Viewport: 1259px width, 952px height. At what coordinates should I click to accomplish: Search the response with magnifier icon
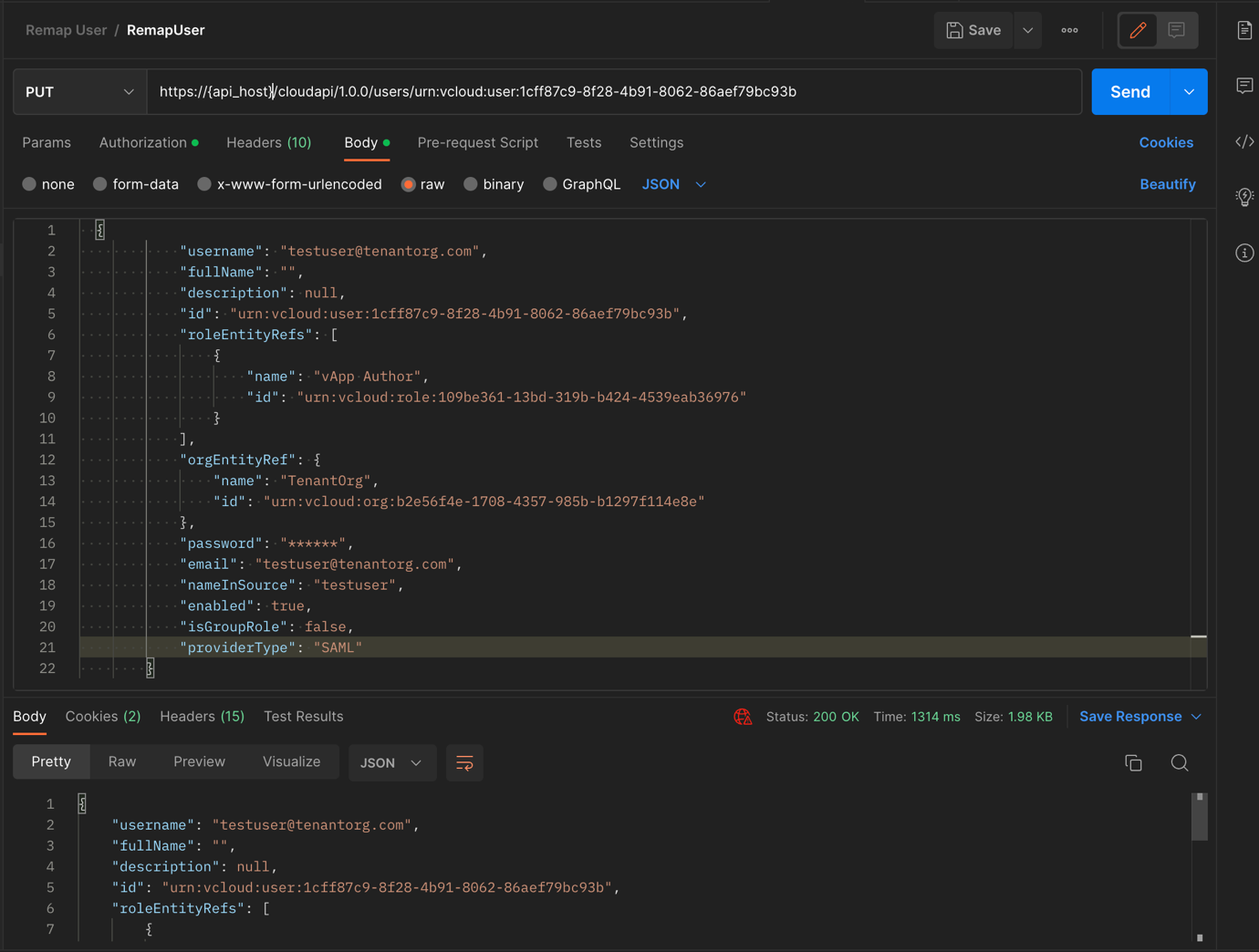1180,763
